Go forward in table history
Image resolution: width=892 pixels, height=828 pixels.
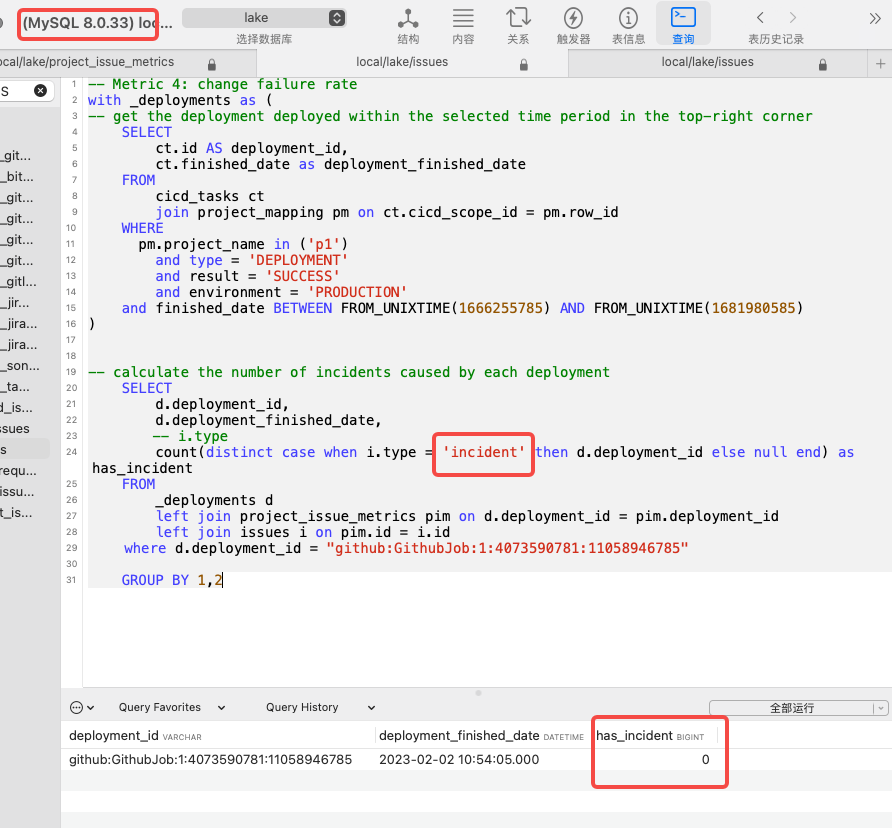tap(792, 18)
